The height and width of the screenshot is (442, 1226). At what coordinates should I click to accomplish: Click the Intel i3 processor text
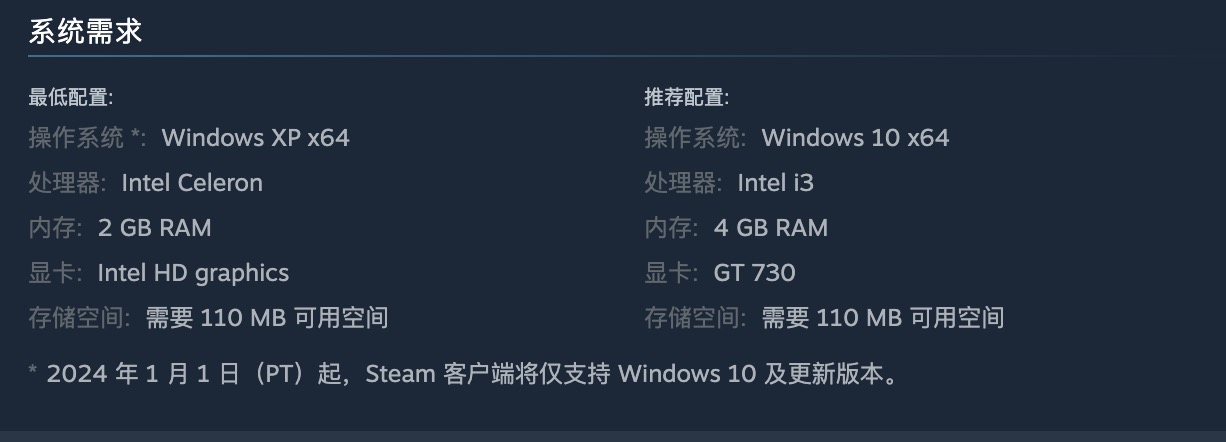pos(775,183)
